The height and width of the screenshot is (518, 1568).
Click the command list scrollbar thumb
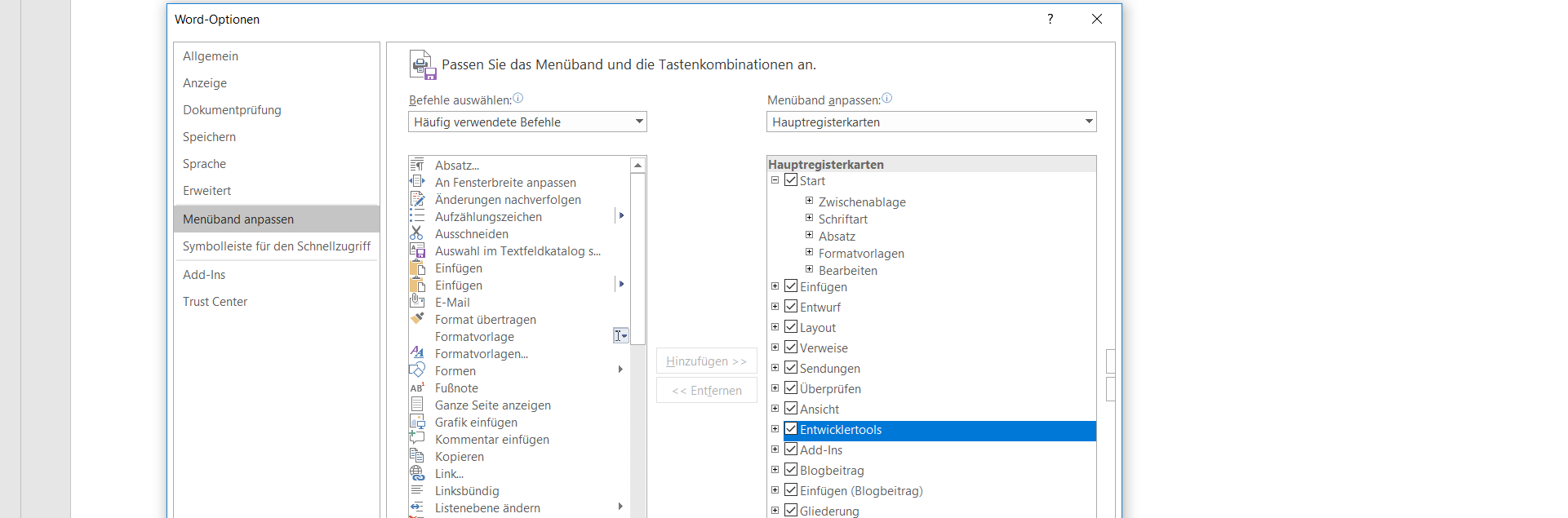pyautogui.click(x=638, y=259)
